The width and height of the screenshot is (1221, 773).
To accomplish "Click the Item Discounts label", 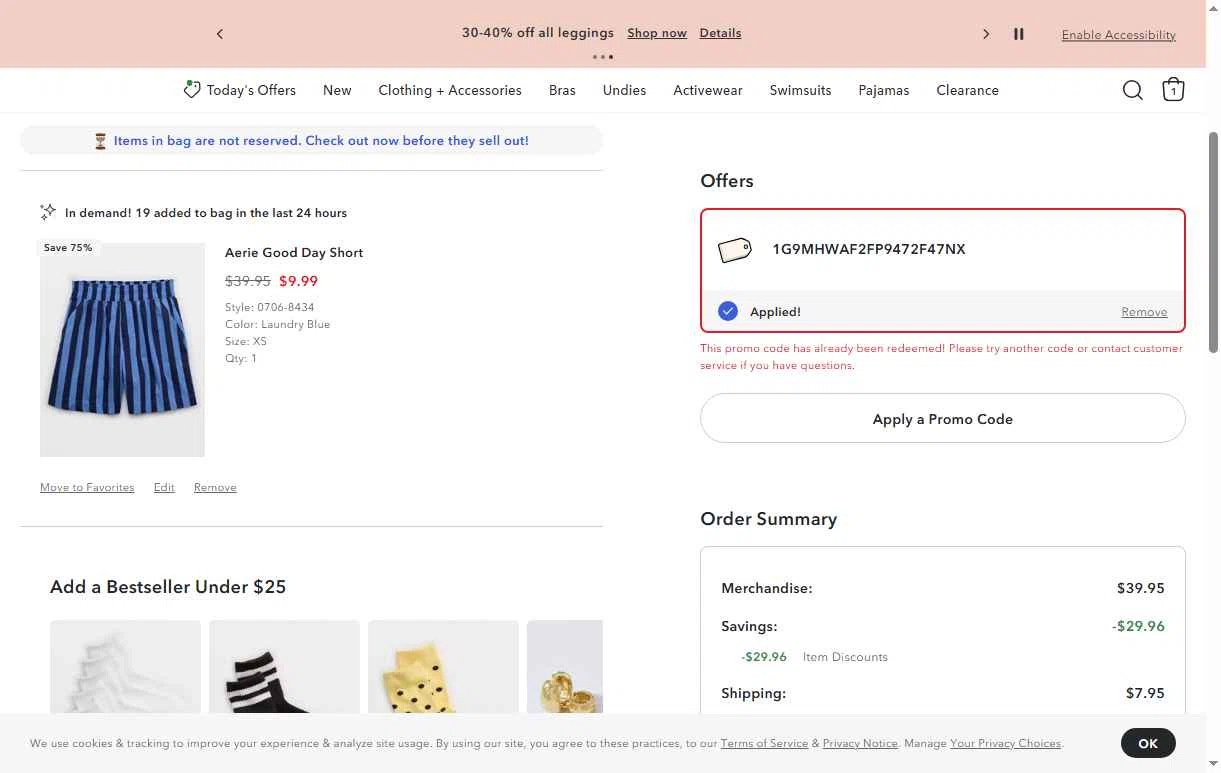I will (x=845, y=657).
